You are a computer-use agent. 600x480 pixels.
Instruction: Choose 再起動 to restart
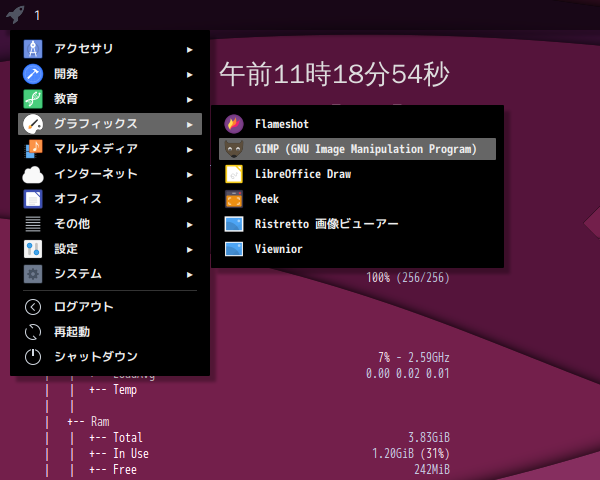(110, 332)
